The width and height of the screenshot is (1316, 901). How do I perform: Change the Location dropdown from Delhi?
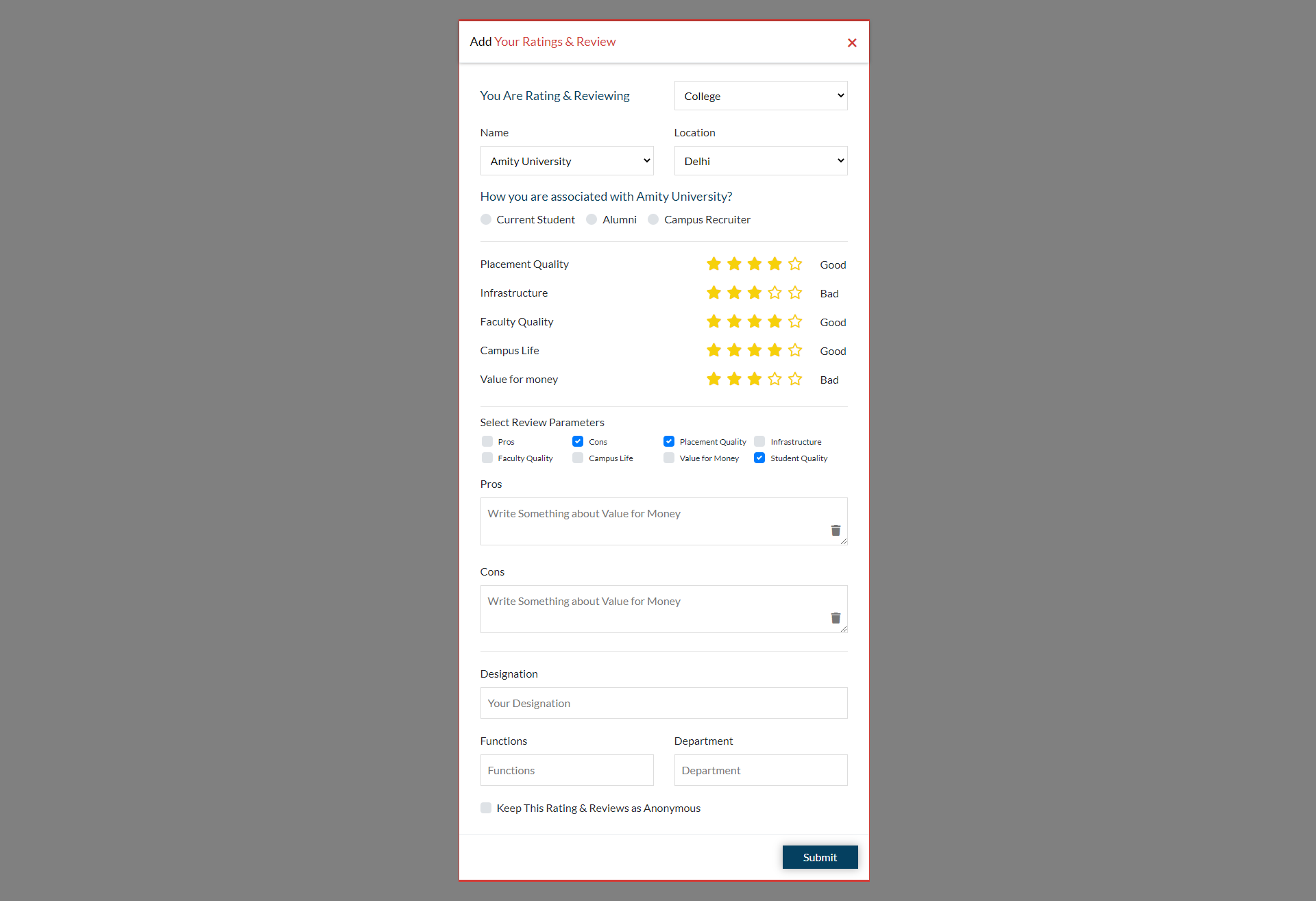click(x=760, y=160)
